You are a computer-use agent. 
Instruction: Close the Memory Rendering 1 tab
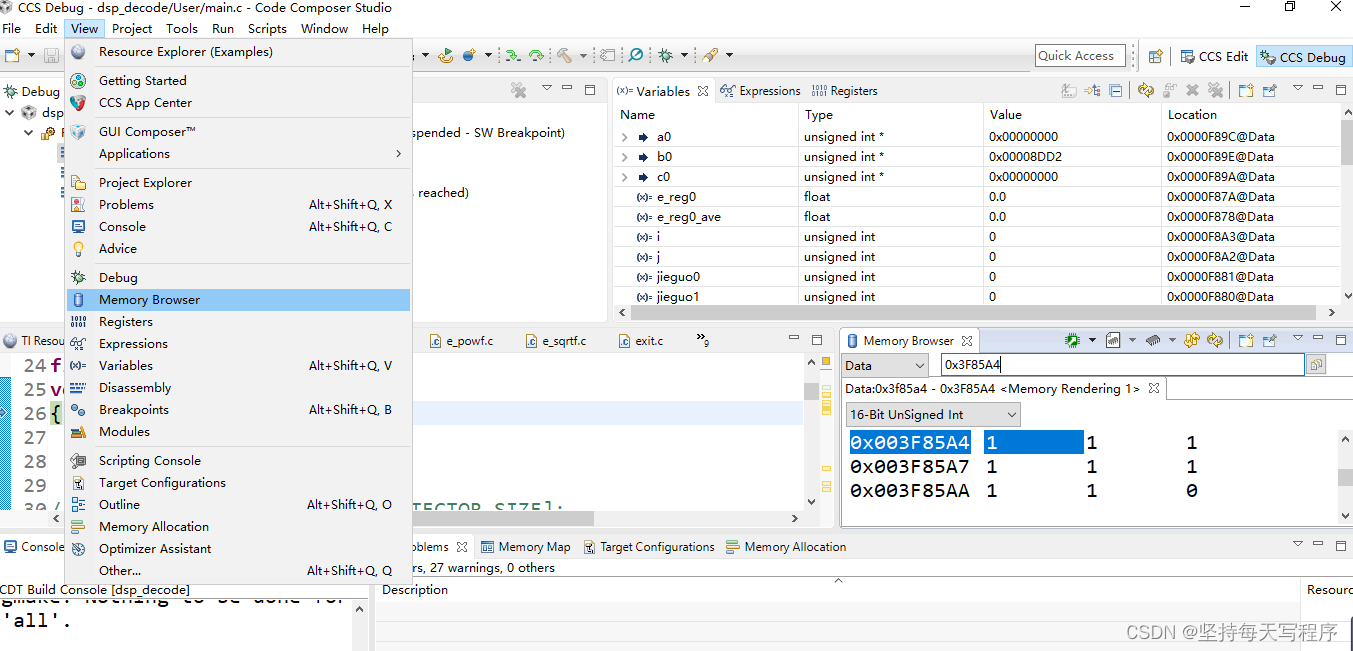[1153, 389]
